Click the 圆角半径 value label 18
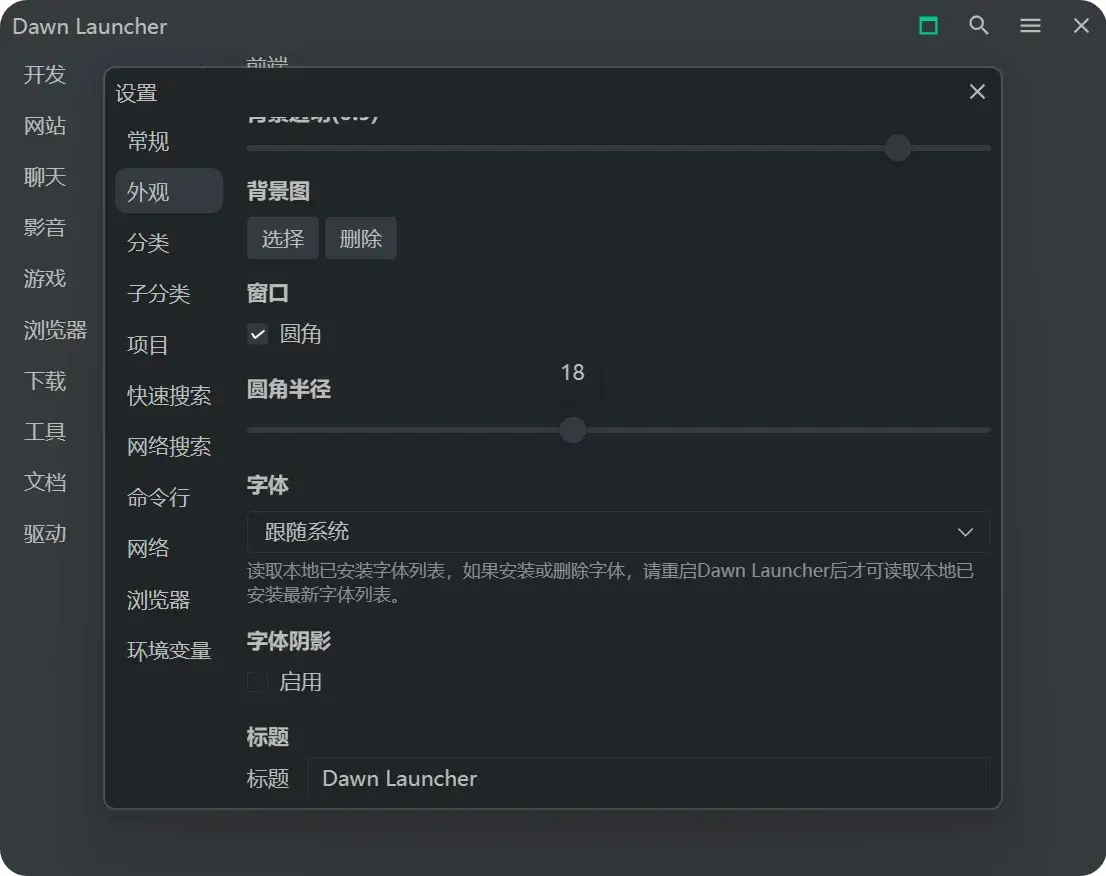 [573, 372]
